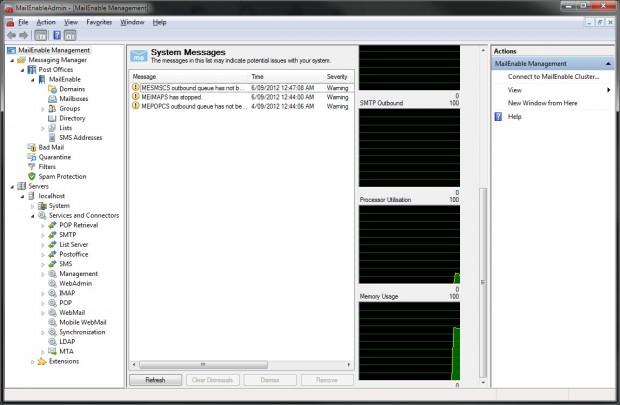Image resolution: width=620 pixels, height=405 pixels.
Task: Open the View submenu arrow in Actions
Action: coord(609,90)
